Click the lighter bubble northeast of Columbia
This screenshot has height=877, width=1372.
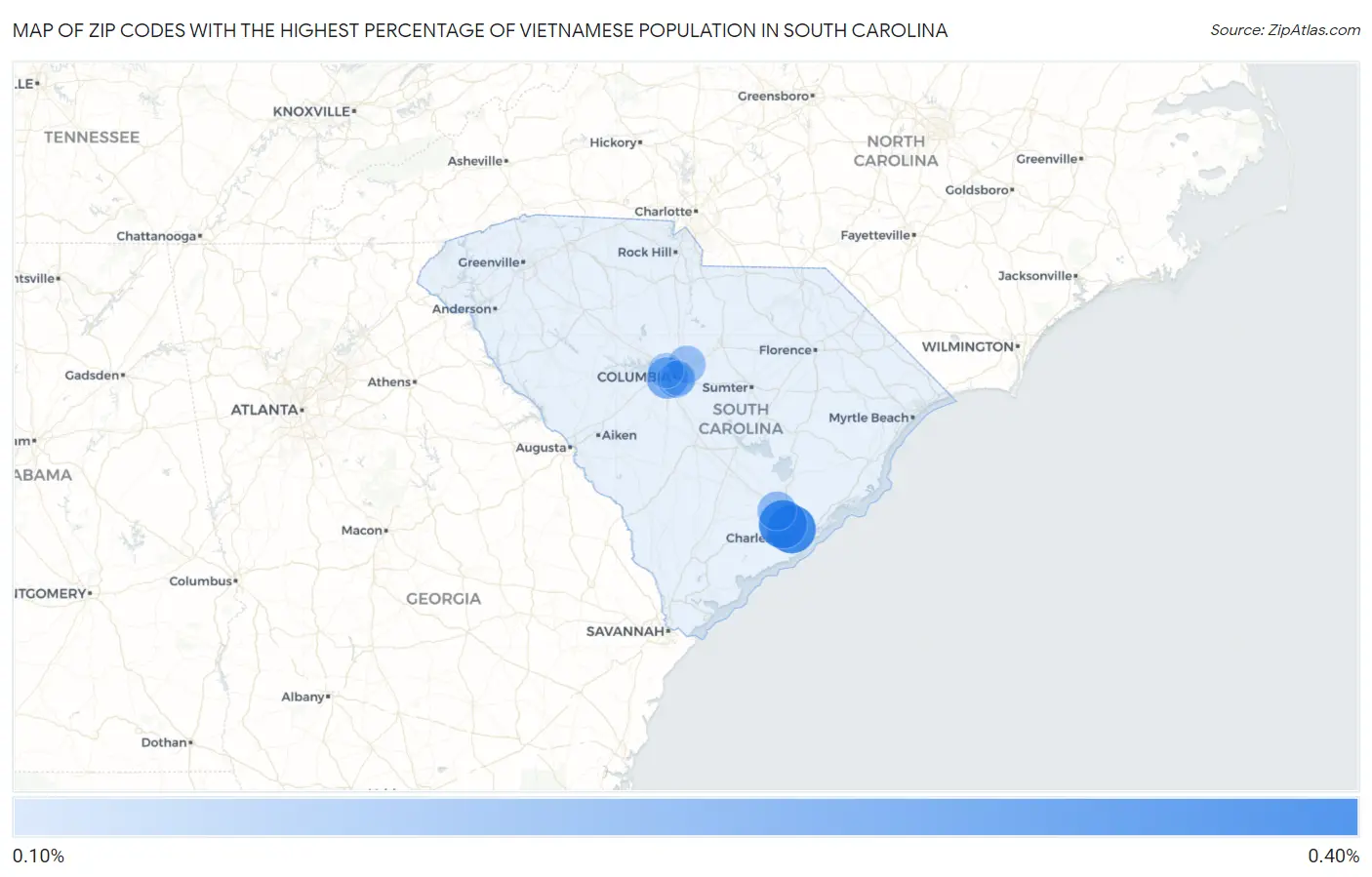687,364
